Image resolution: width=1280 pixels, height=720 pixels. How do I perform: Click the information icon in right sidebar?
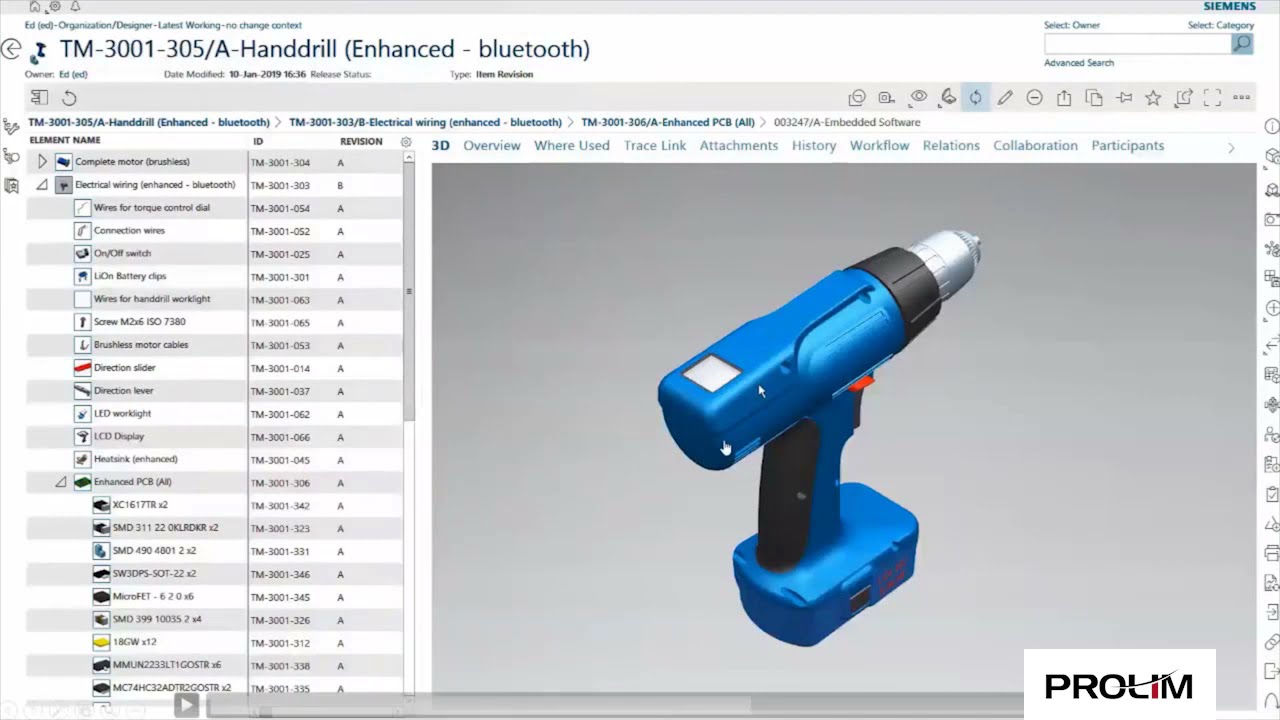[x=1272, y=126]
